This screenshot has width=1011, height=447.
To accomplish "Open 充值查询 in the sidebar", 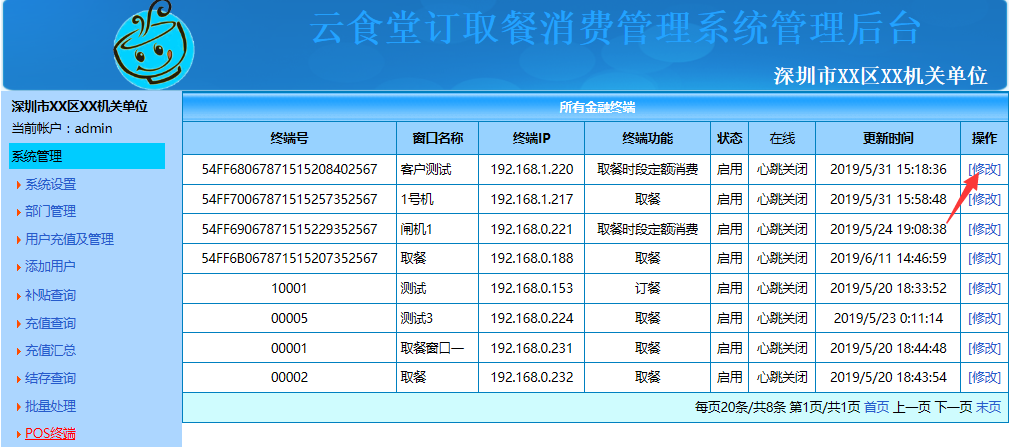I will (50, 323).
